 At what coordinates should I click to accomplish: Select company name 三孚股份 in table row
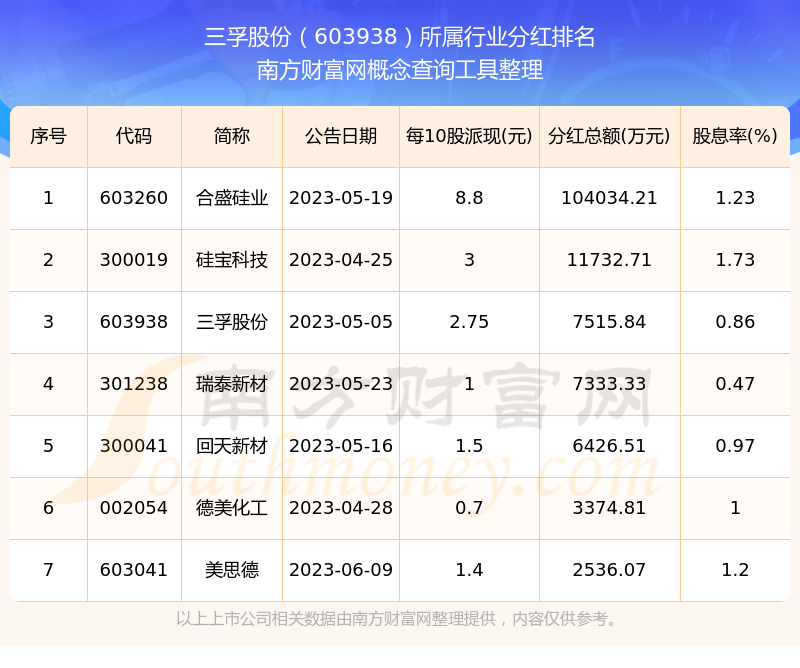pyautogui.click(x=232, y=322)
